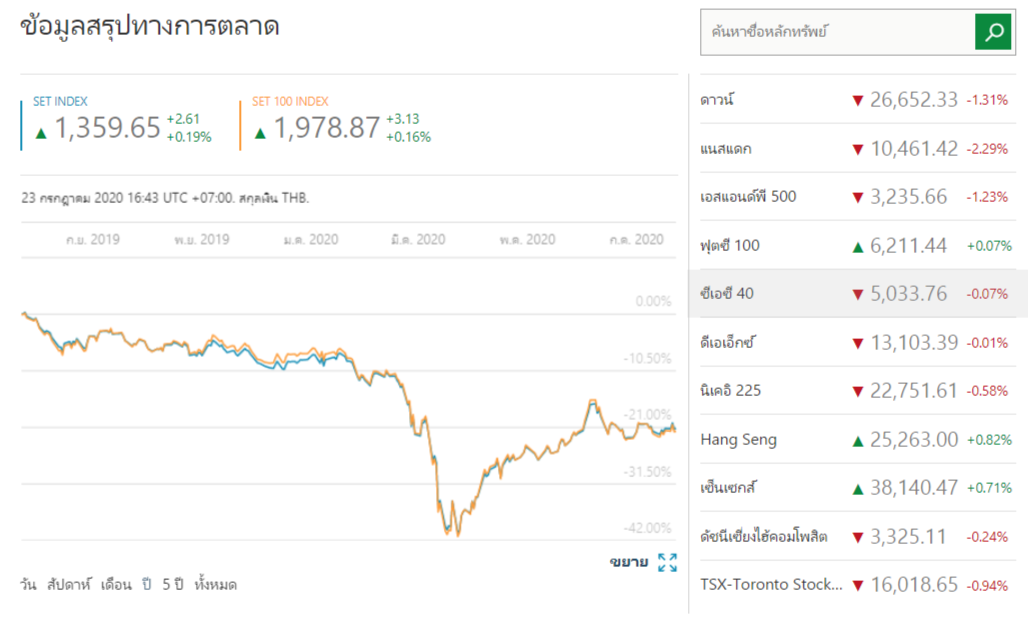
Task: Select the ซีเอซี 40 index row
Action: pos(726,294)
